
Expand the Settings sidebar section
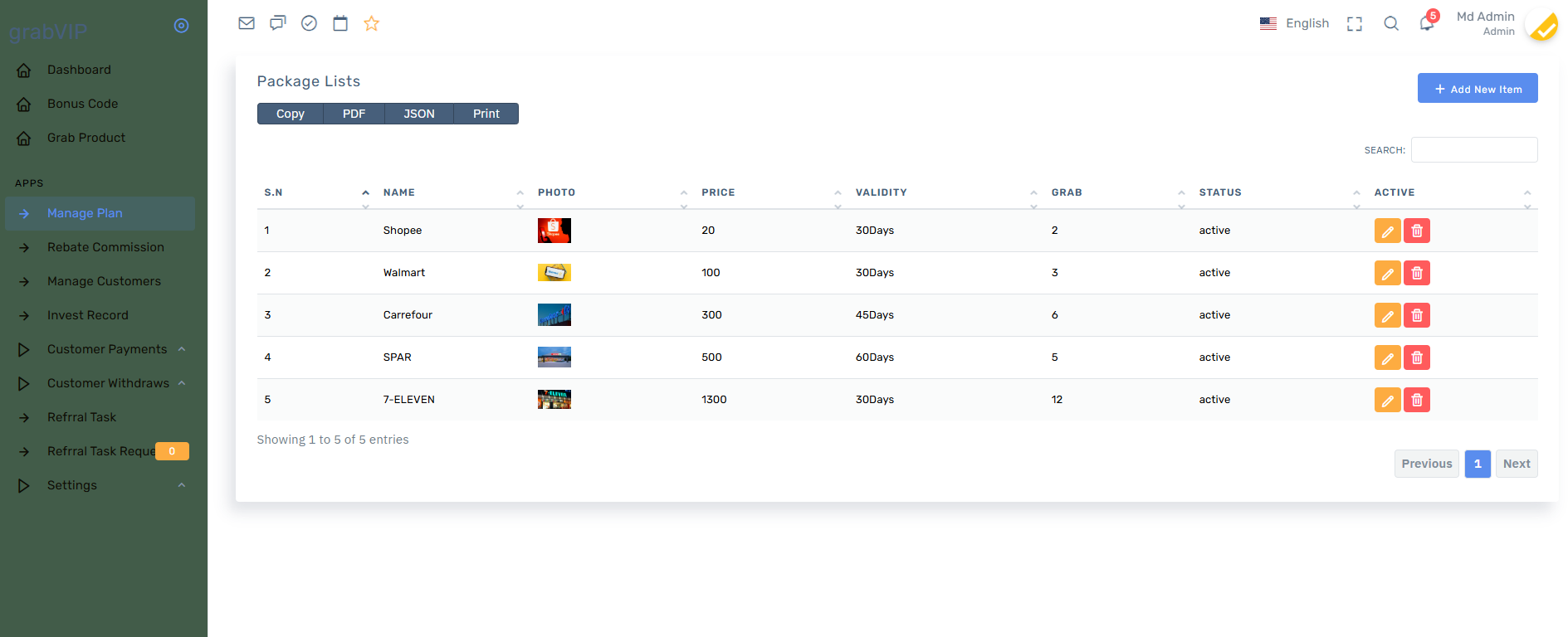pos(72,485)
